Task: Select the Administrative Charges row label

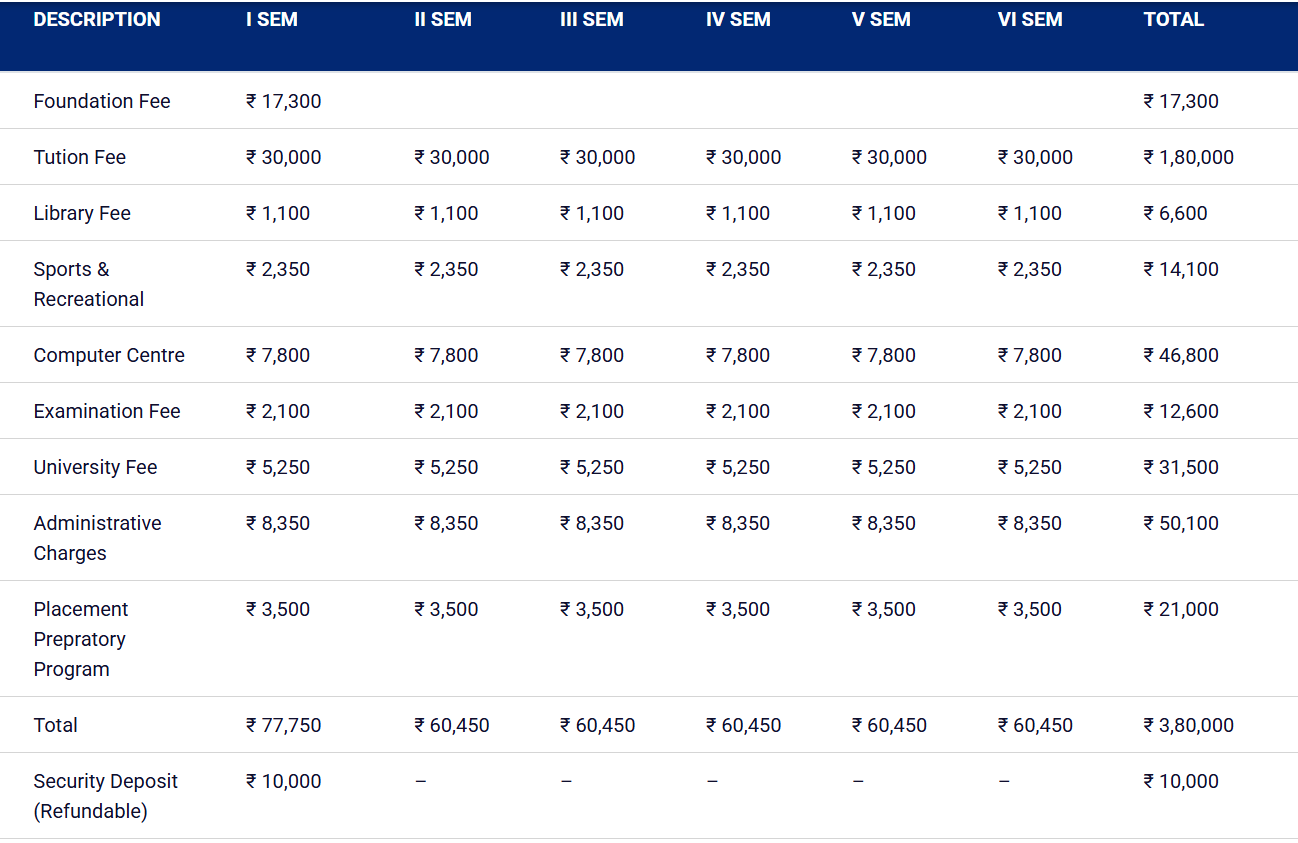Action: [x=97, y=538]
